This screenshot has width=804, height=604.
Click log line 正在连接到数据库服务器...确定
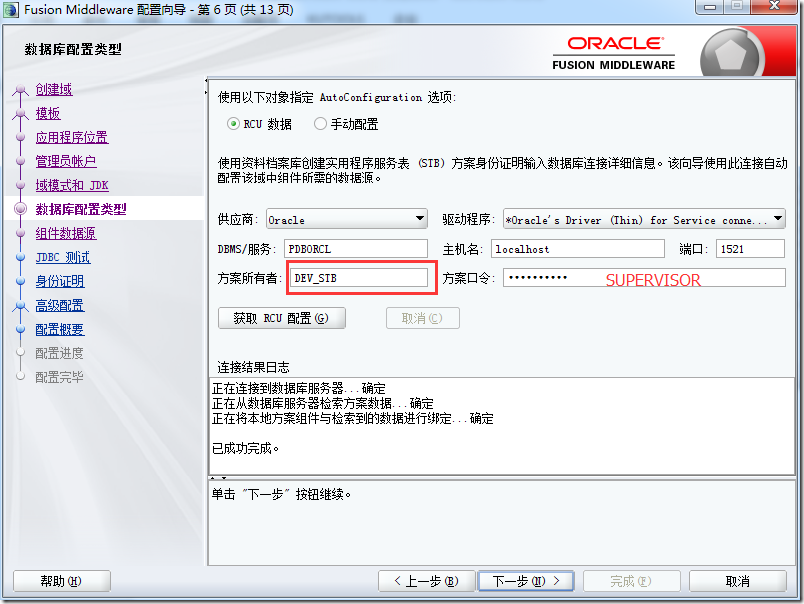click(298, 388)
